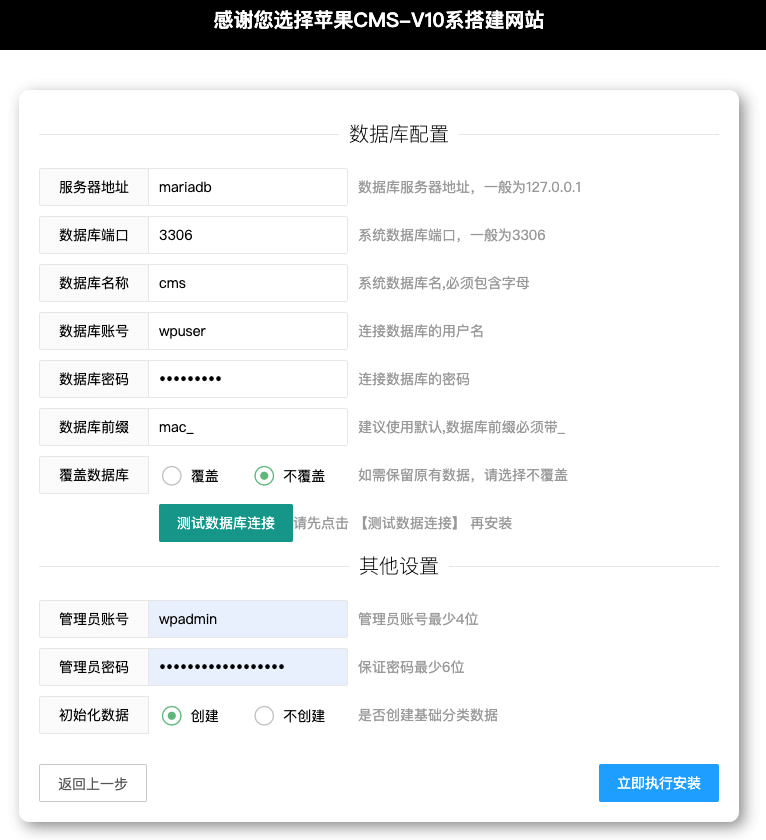Screen dimensions: 766x840
Task: Focus the 管理员账号 field containing wpadmin
Action: coord(247,619)
